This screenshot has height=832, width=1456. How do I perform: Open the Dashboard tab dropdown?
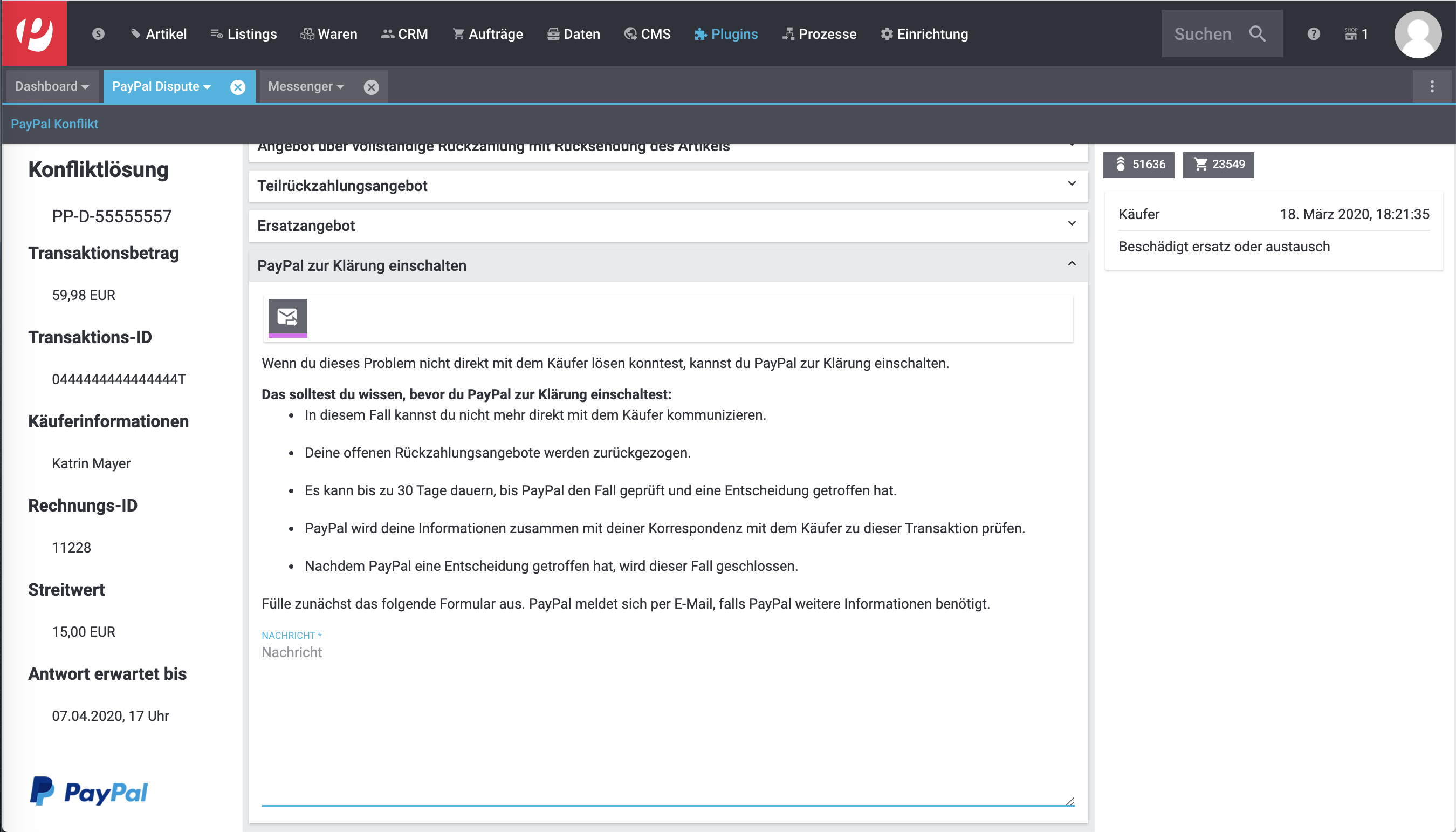52,86
